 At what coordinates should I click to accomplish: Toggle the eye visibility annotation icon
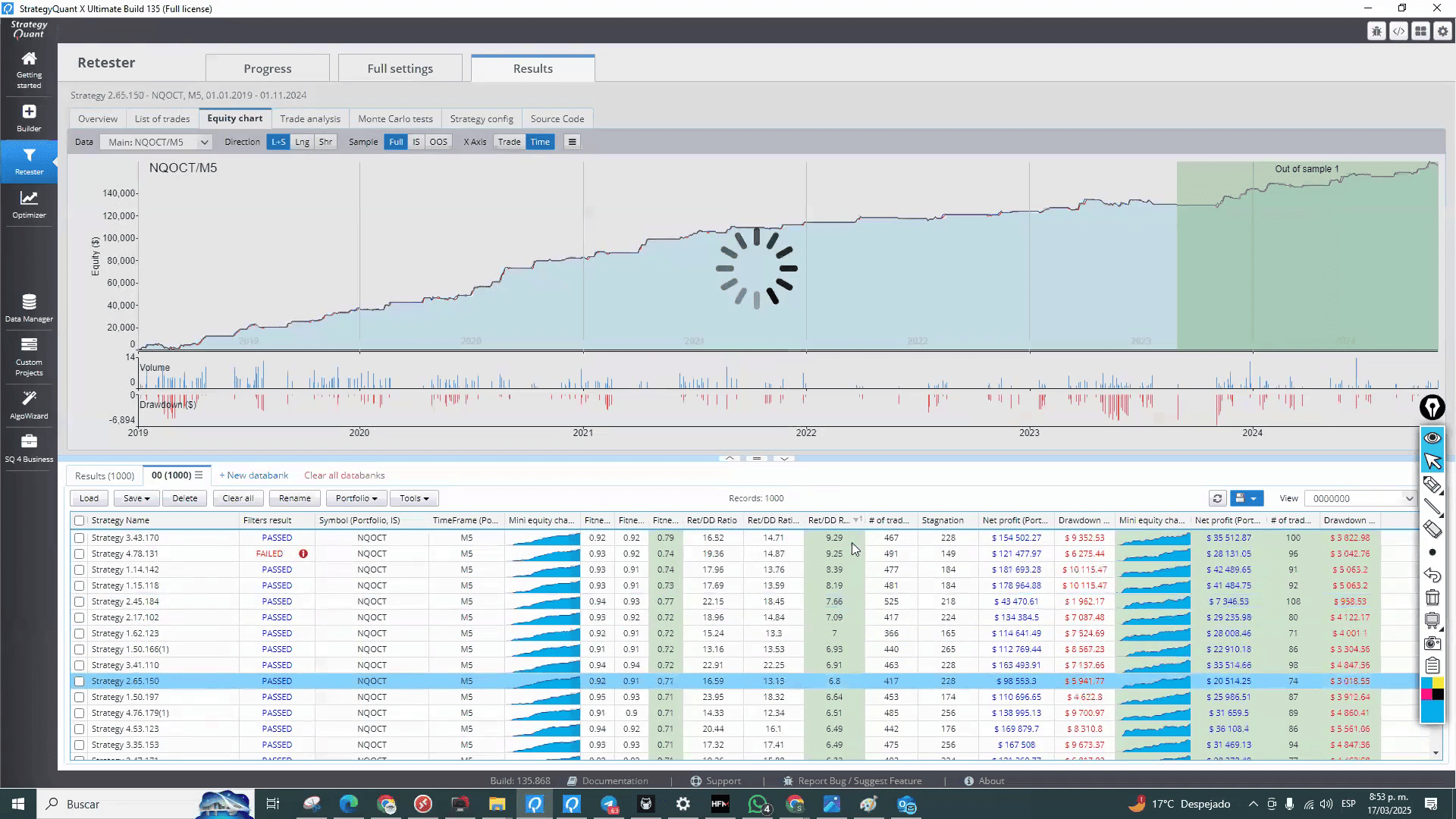[1432, 438]
